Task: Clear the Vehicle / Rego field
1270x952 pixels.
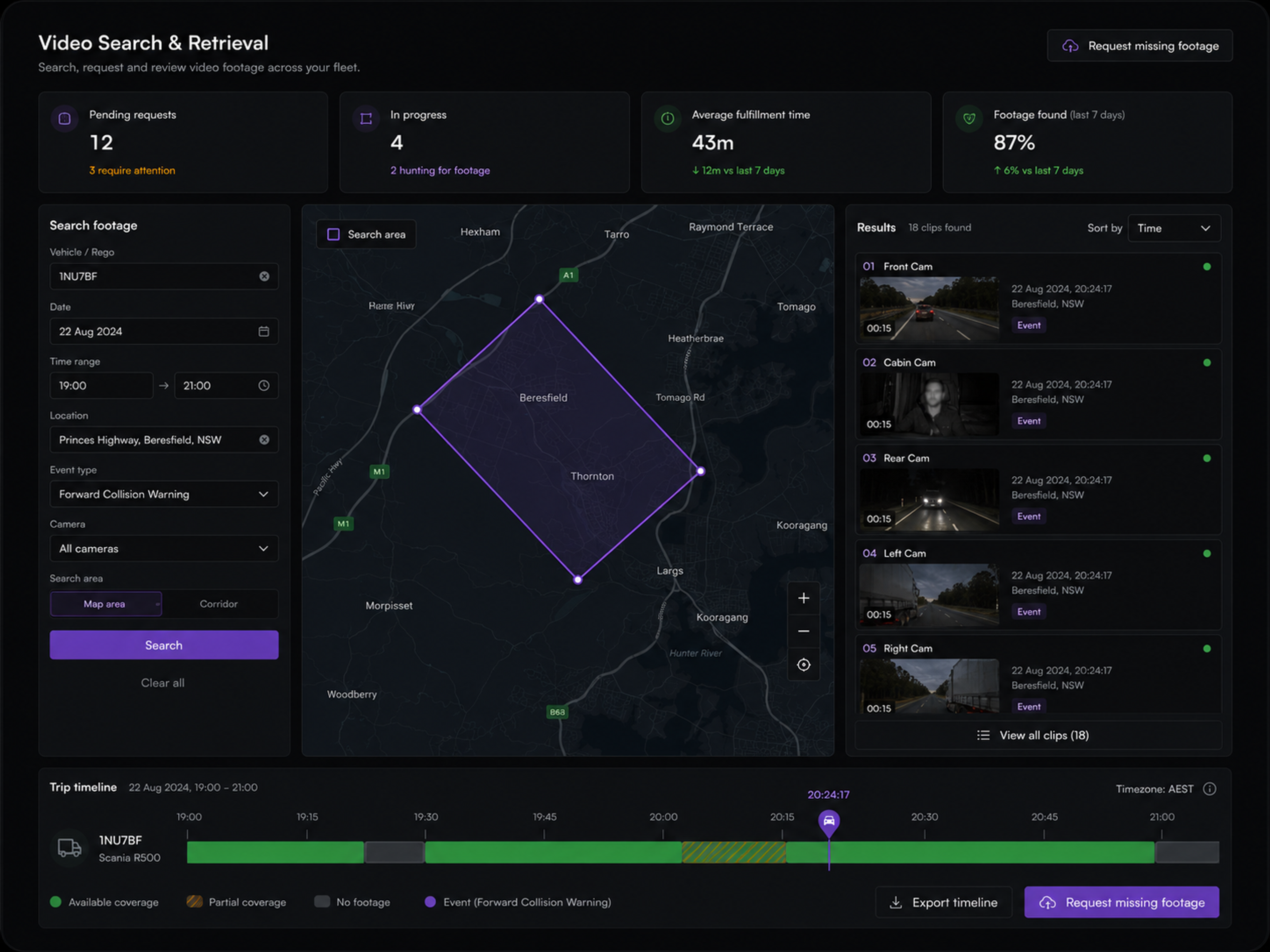Action: coord(264,276)
